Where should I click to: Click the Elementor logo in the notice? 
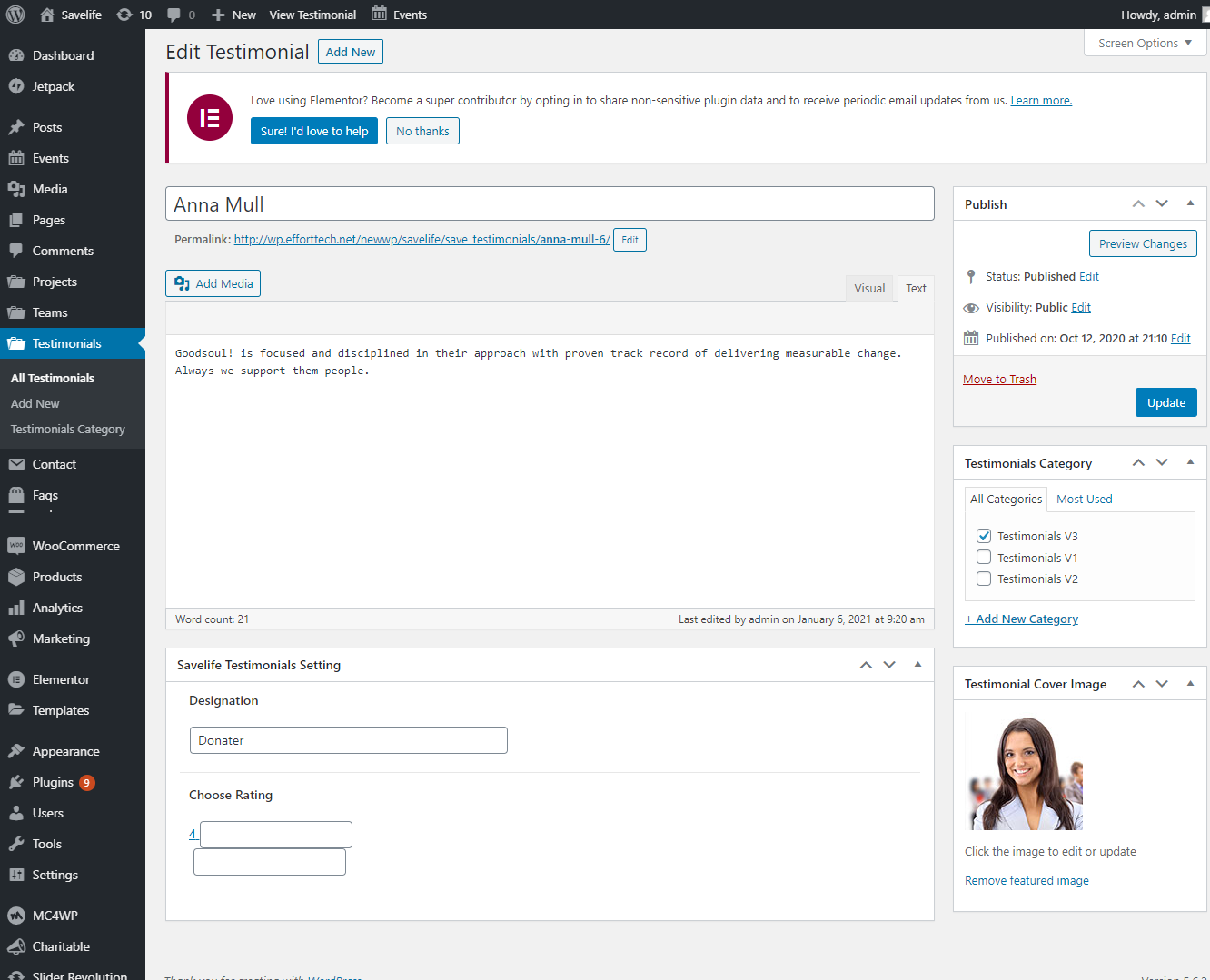tap(210, 117)
